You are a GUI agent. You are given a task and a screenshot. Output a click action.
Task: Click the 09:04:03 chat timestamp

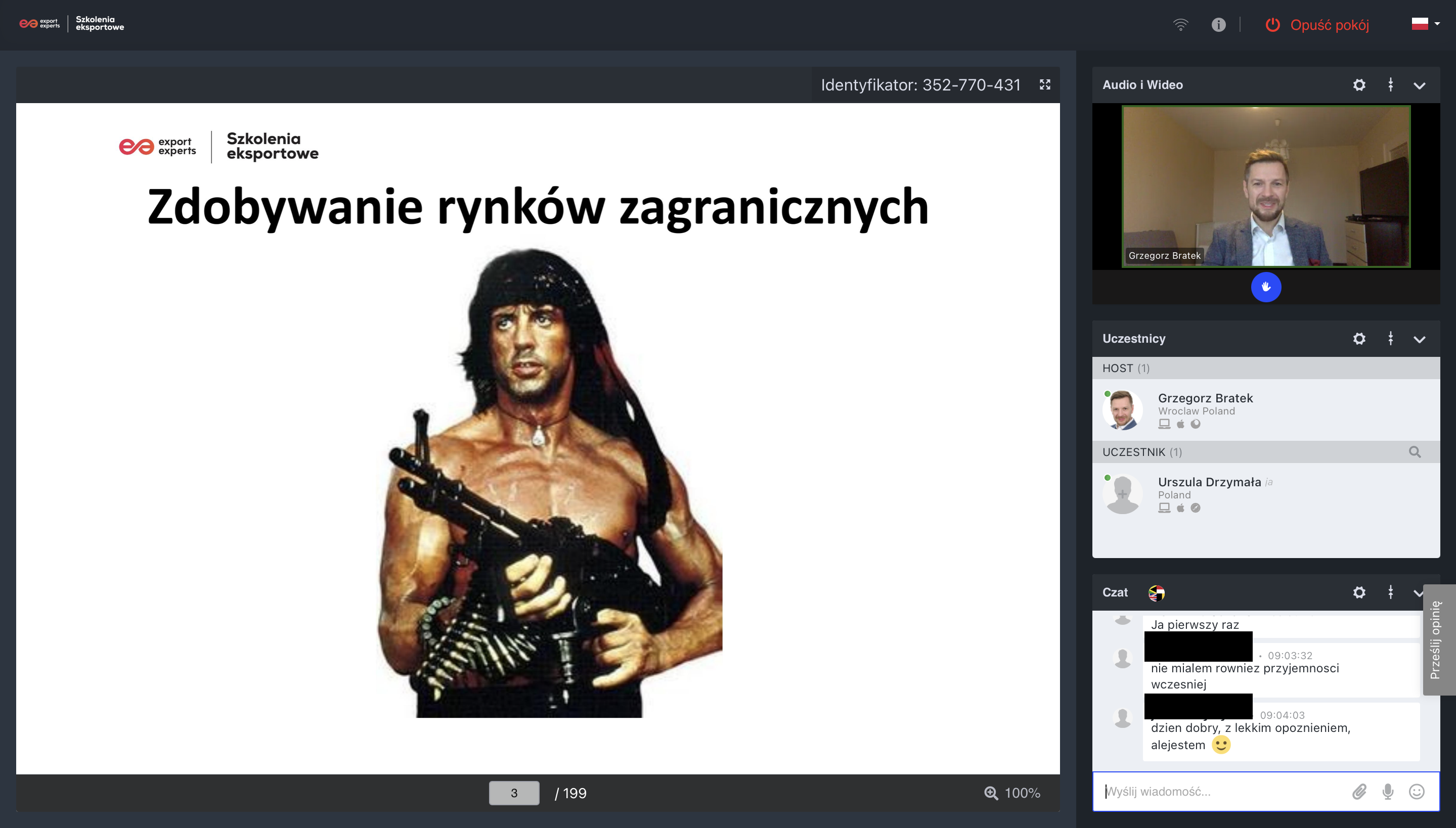point(1282,715)
